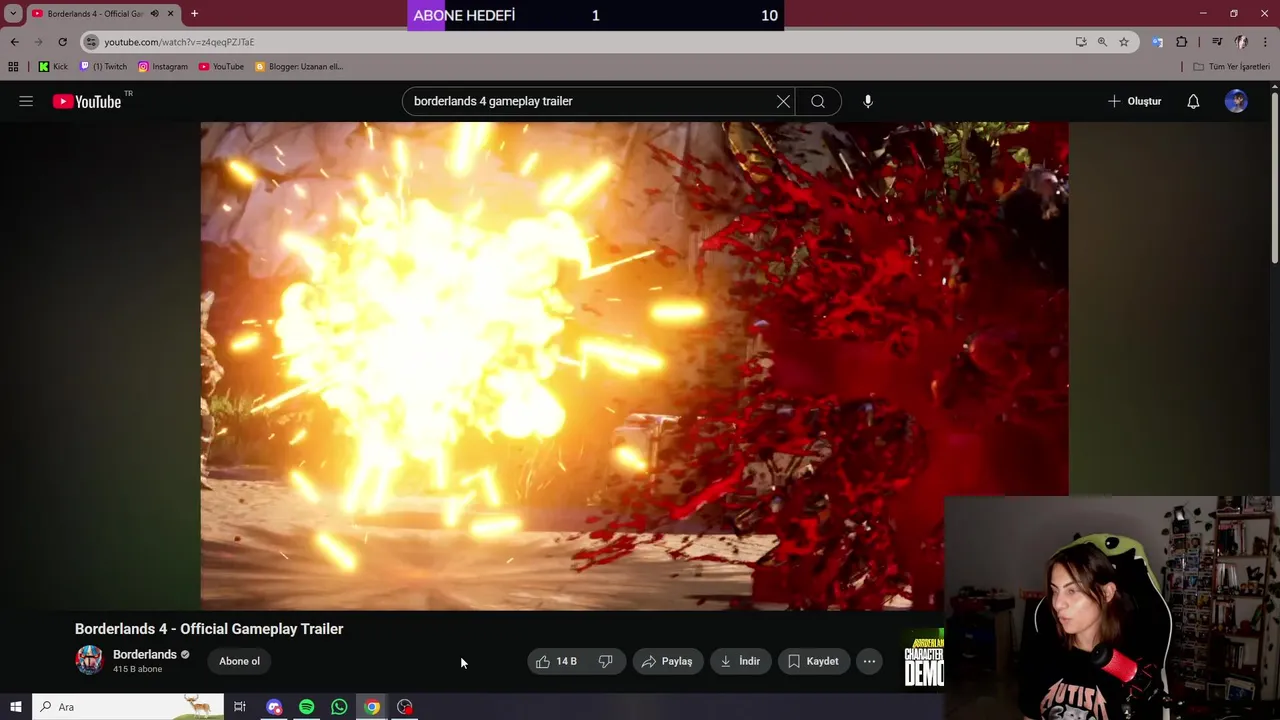Open the Instagram bookmark

[x=163, y=67]
